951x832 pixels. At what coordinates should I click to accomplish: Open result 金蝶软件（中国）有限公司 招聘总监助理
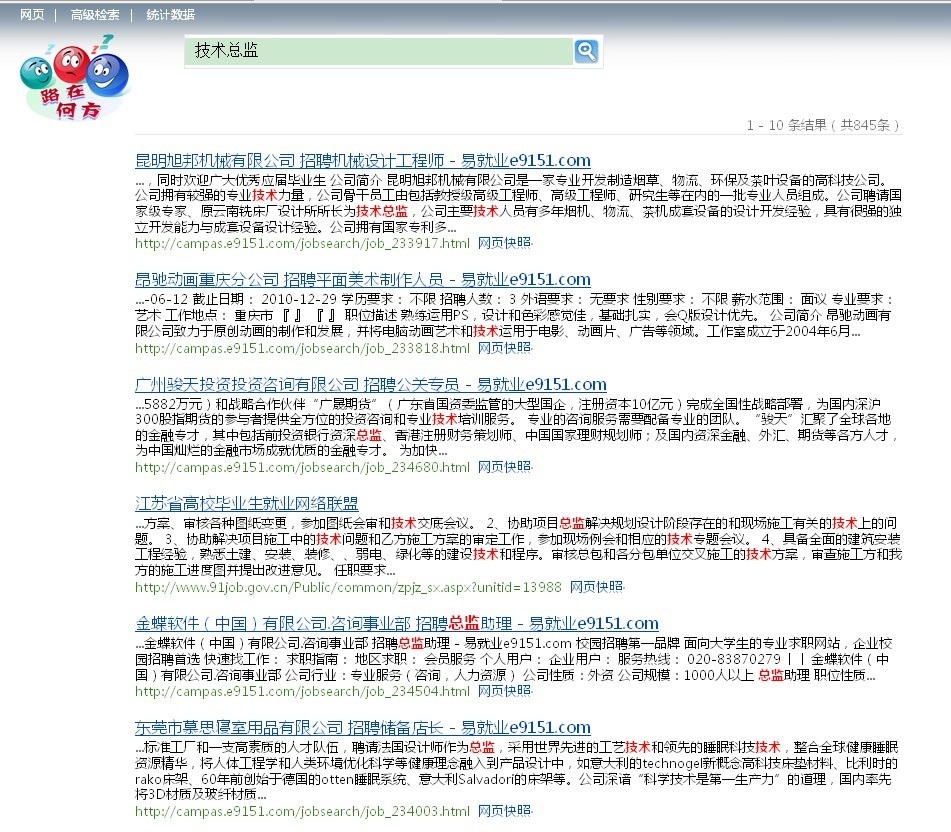397,623
